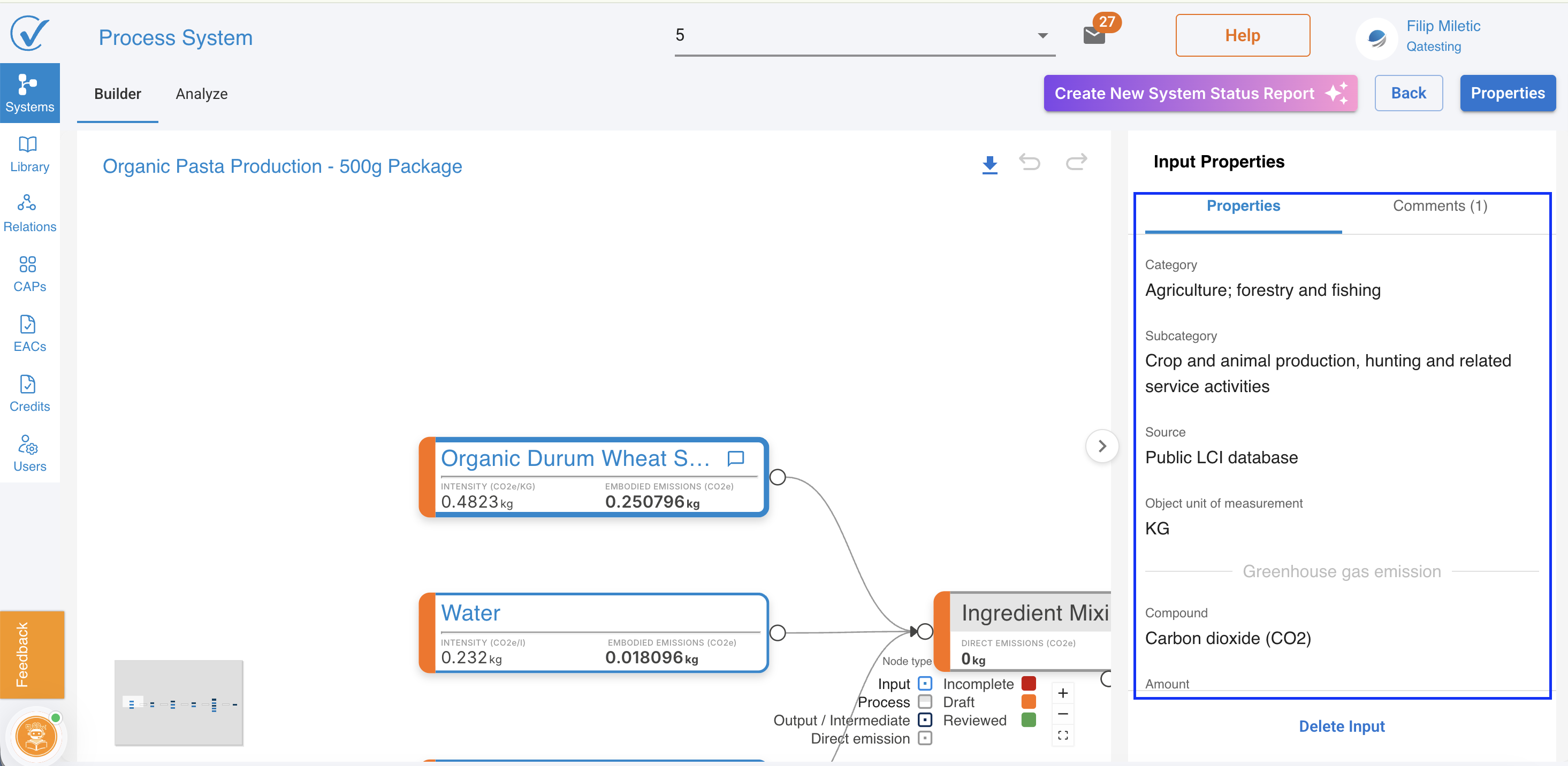Open the mail notifications icon

coord(1094,35)
